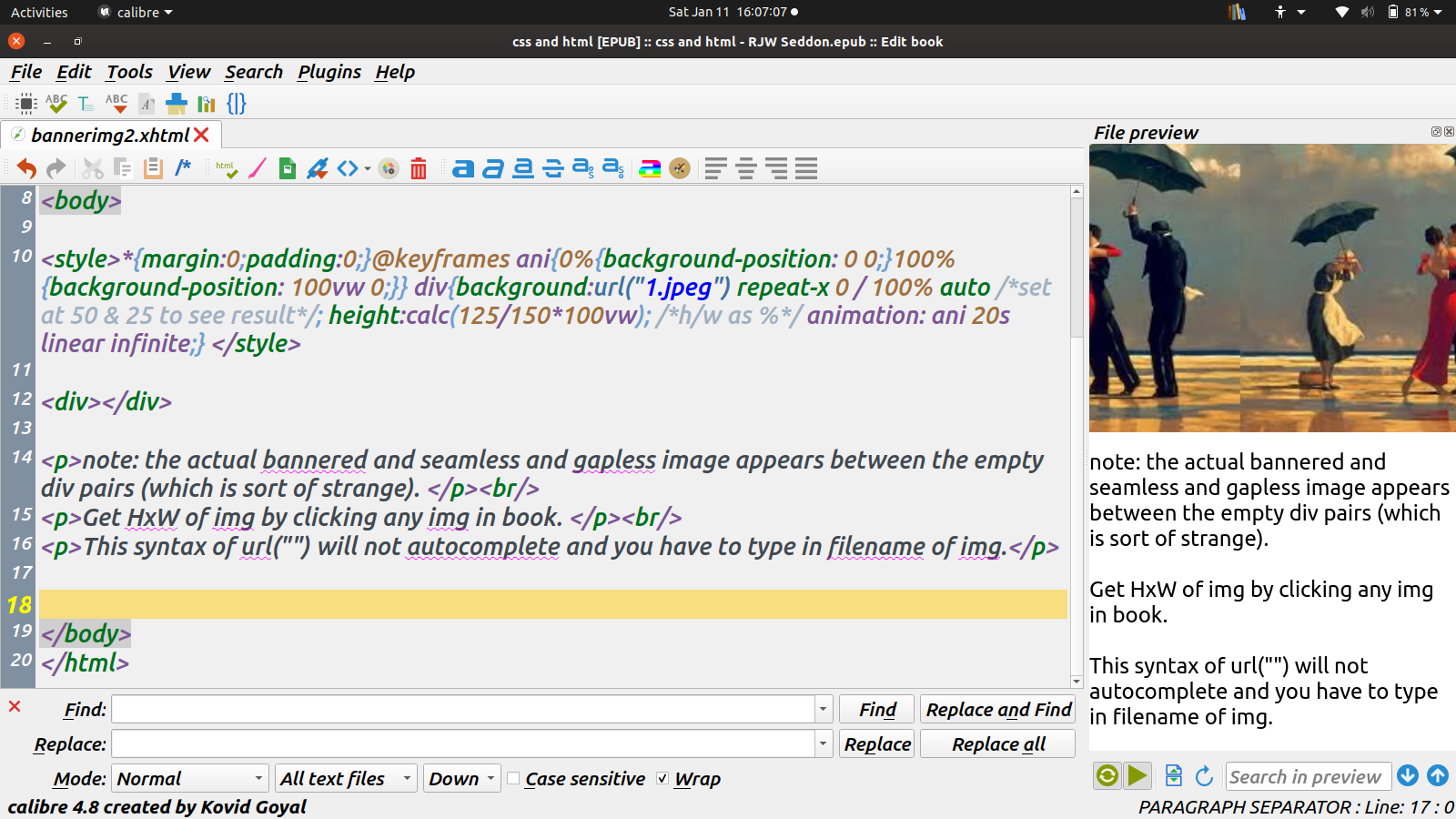Image resolution: width=1456 pixels, height=819 pixels.
Task: Click the ABC red arrow spelling icon
Action: coord(116,104)
